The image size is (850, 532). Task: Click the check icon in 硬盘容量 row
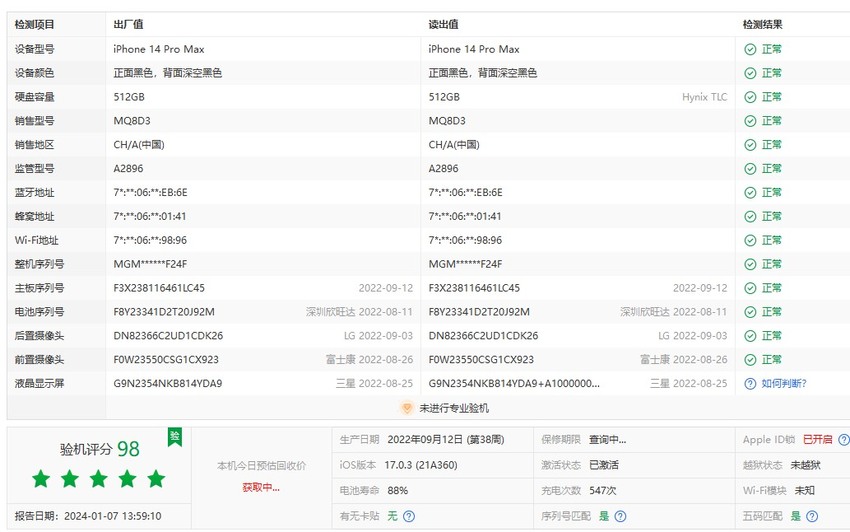click(750, 97)
